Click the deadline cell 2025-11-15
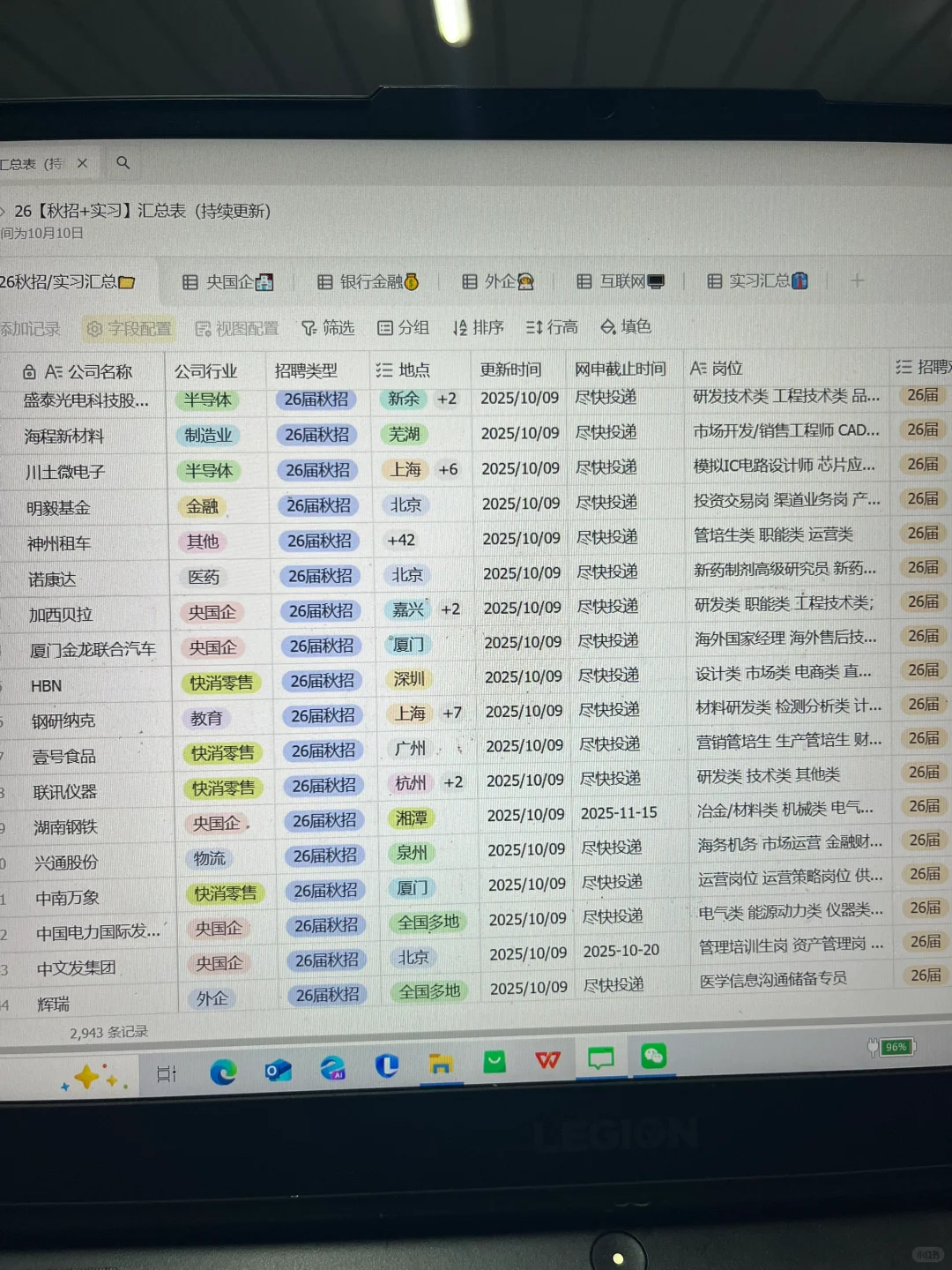 click(x=619, y=812)
